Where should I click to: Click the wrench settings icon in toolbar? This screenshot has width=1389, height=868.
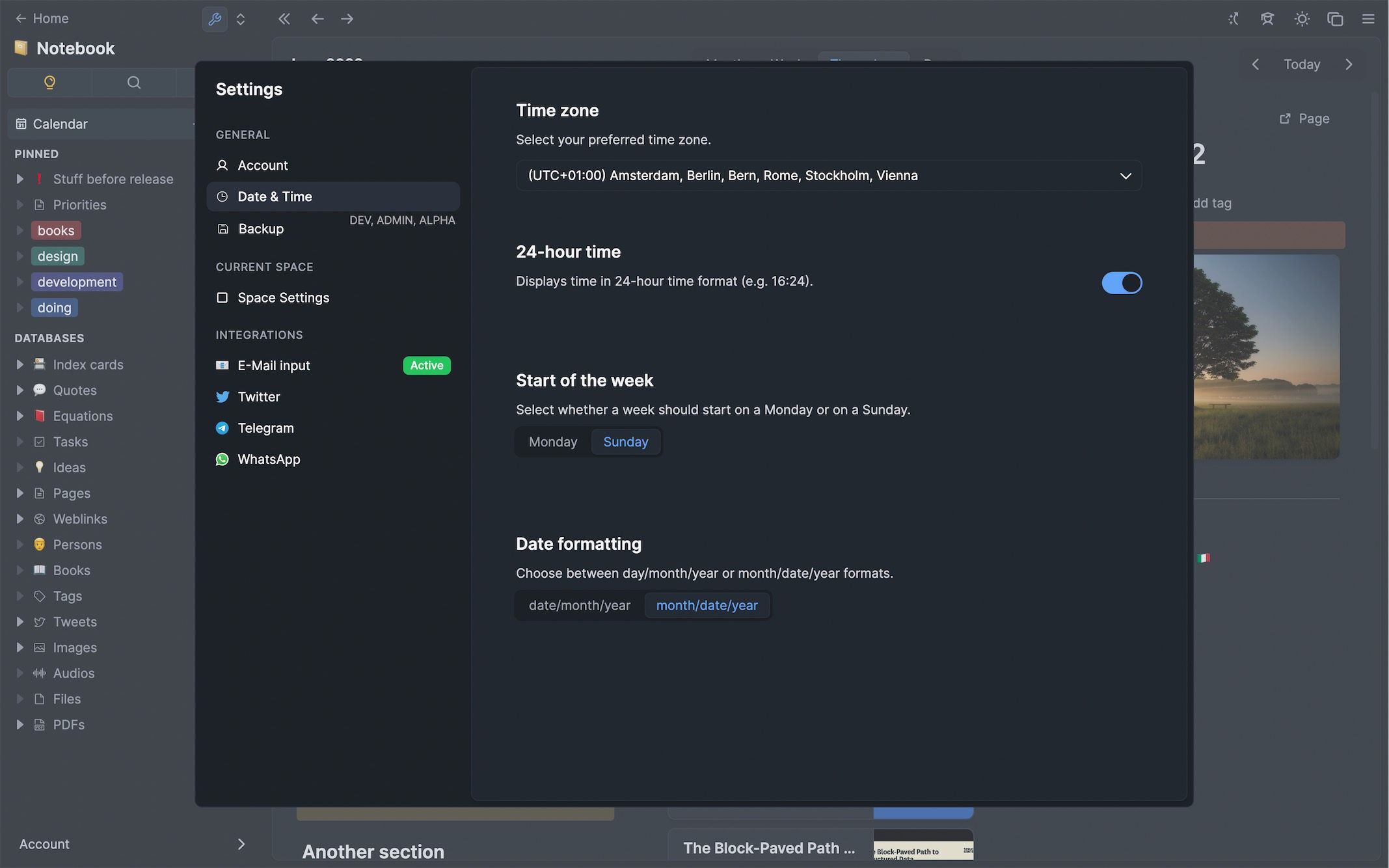pos(215,19)
